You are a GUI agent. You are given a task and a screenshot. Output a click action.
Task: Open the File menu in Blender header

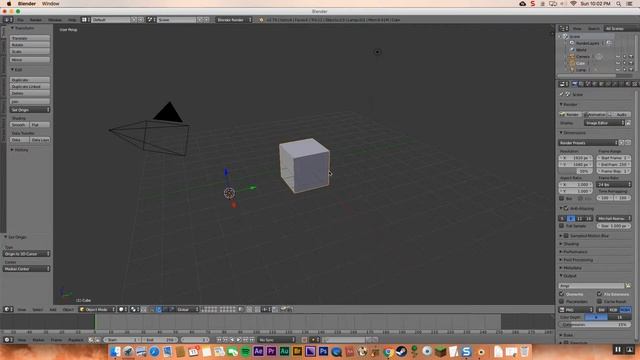pyautogui.click(x=20, y=20)
